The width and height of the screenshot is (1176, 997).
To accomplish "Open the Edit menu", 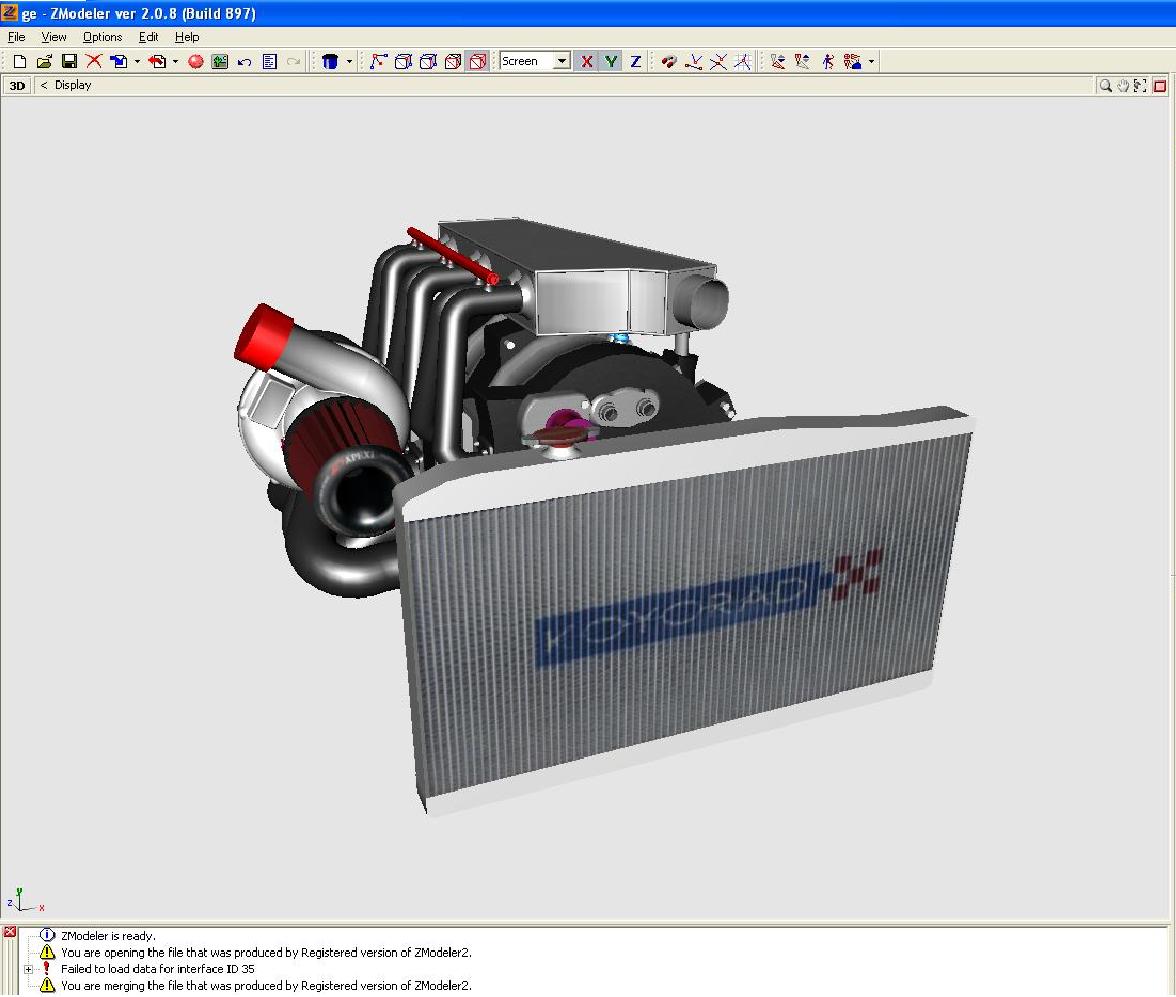I will point(148,37).
